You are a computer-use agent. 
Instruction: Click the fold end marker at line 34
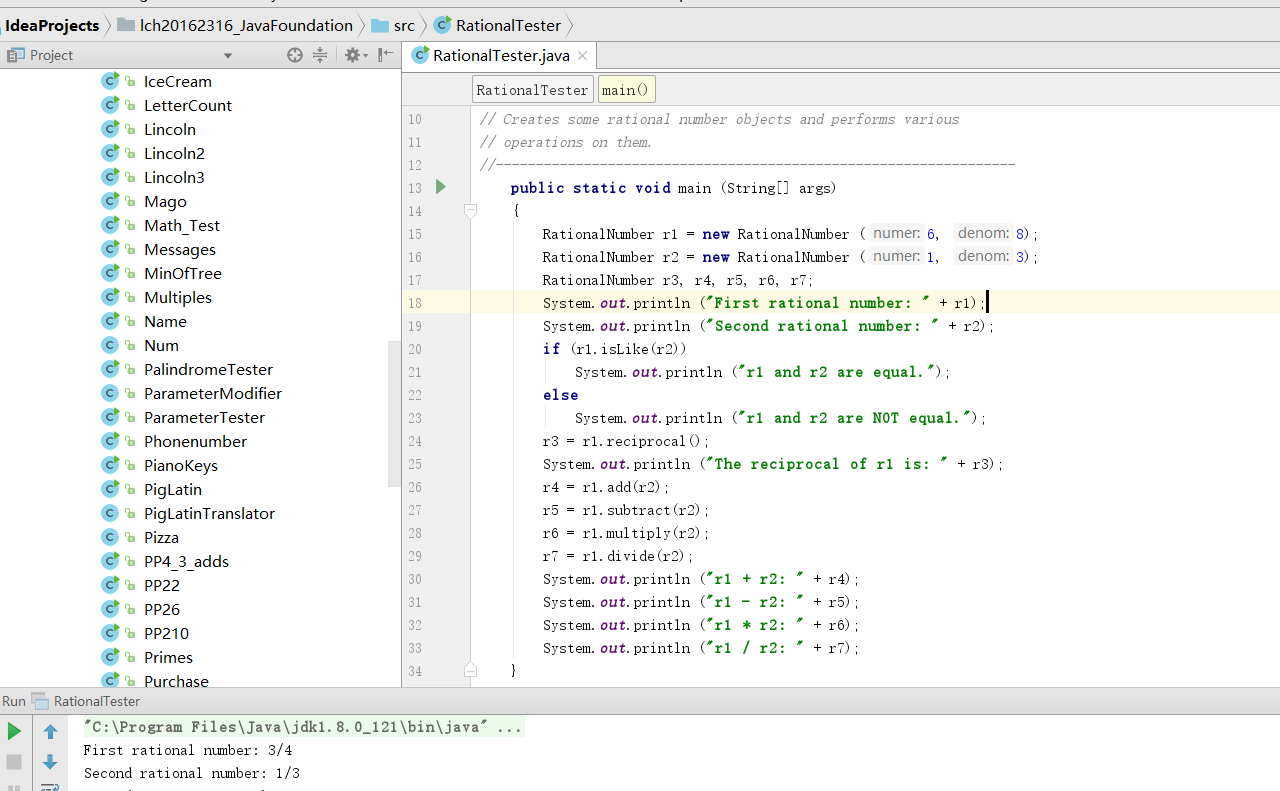470,670
